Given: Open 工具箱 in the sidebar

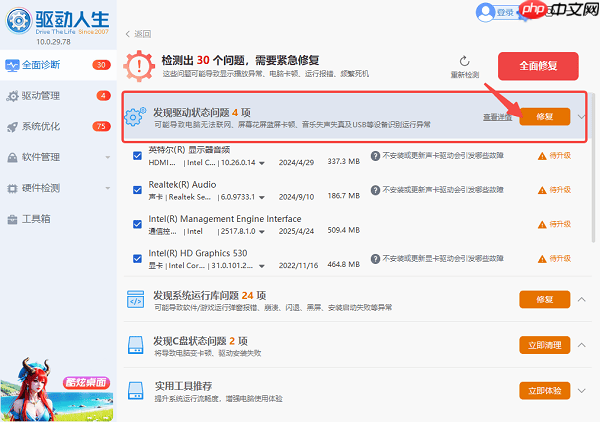Looking at the screenshot, I should [x=58, y=219].
